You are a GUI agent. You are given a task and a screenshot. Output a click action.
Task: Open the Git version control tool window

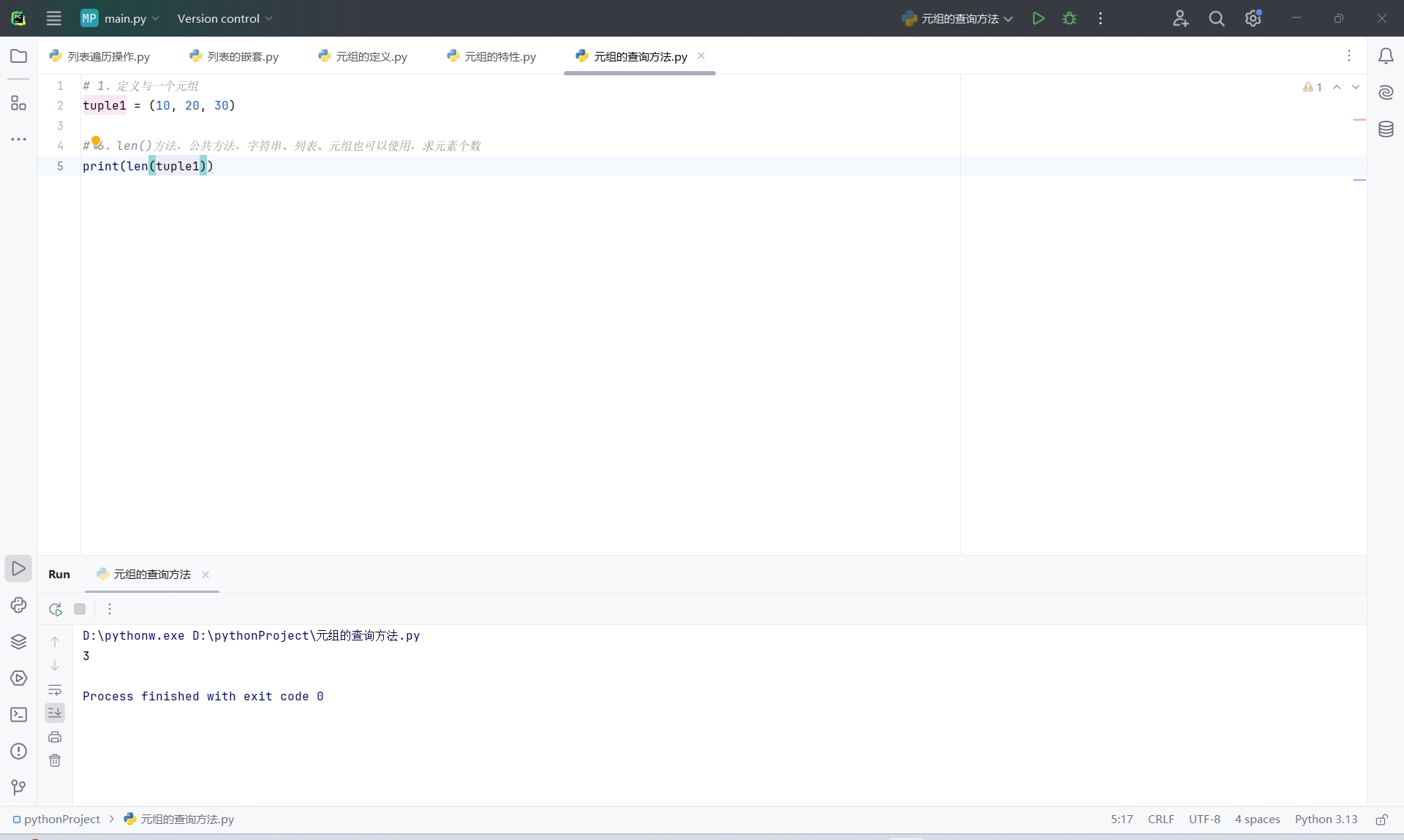coord(18,787)
